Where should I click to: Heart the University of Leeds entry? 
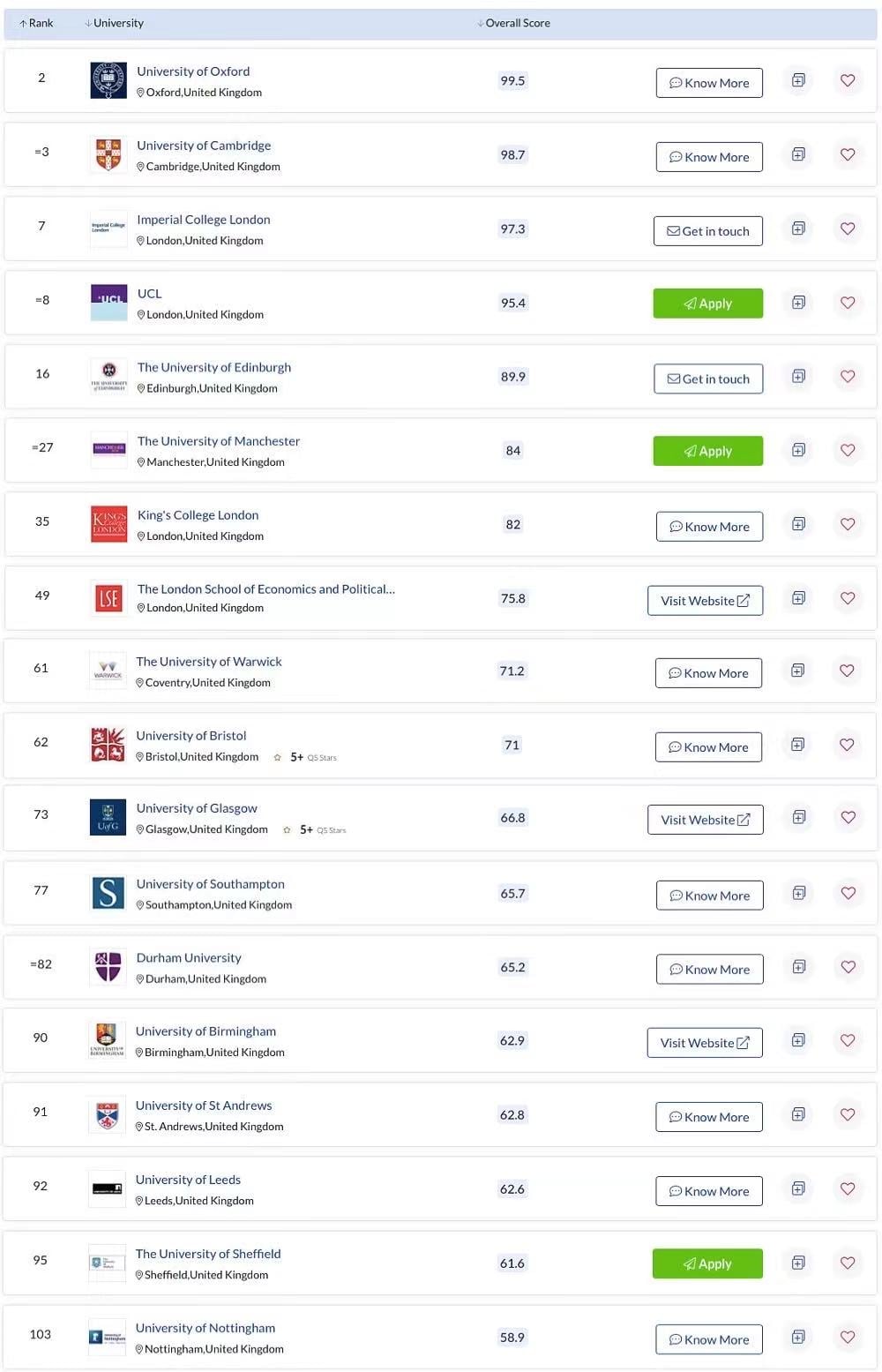pos(848,1188)
